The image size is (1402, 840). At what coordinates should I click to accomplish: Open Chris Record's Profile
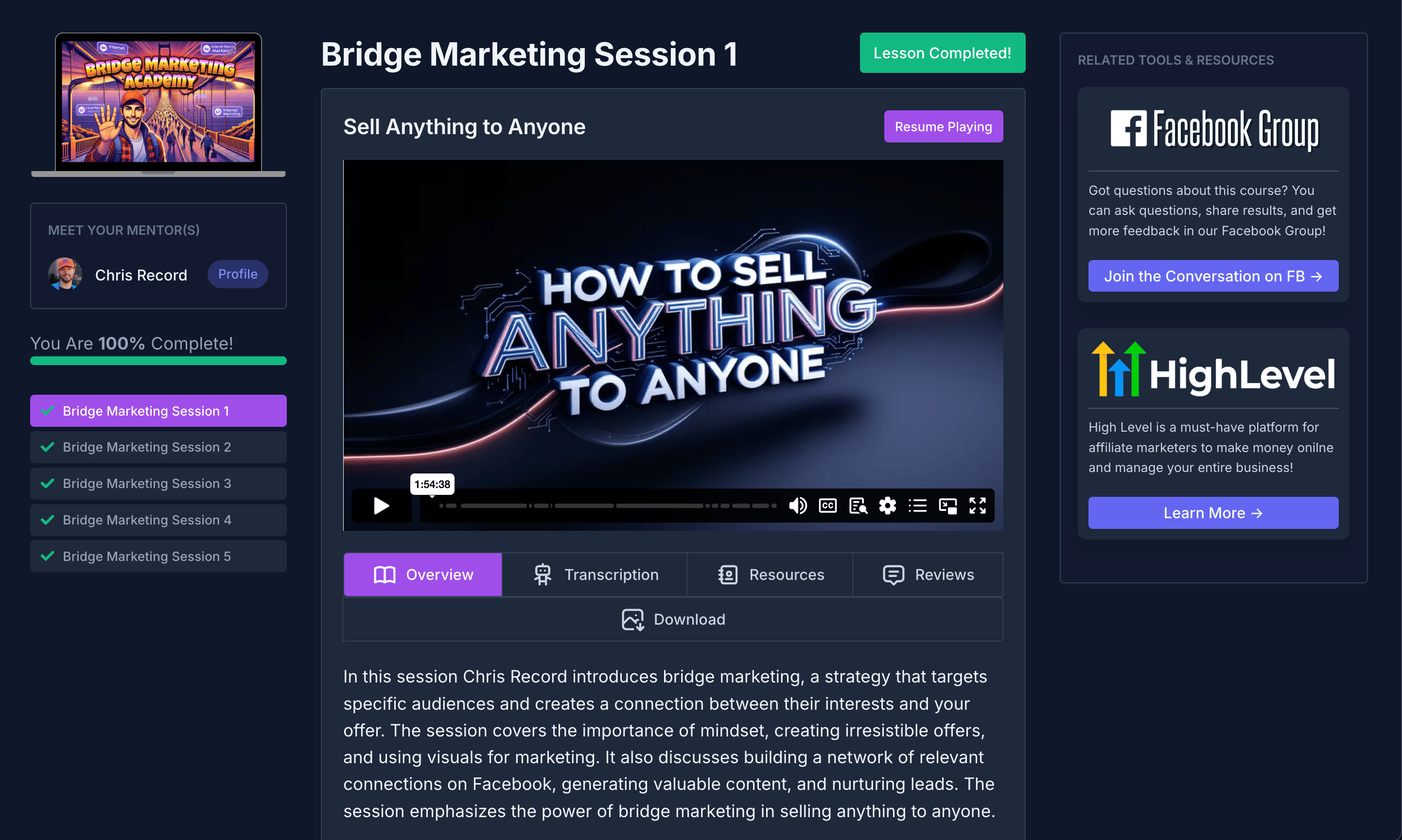pyautogui.click(x=238, y=274)
